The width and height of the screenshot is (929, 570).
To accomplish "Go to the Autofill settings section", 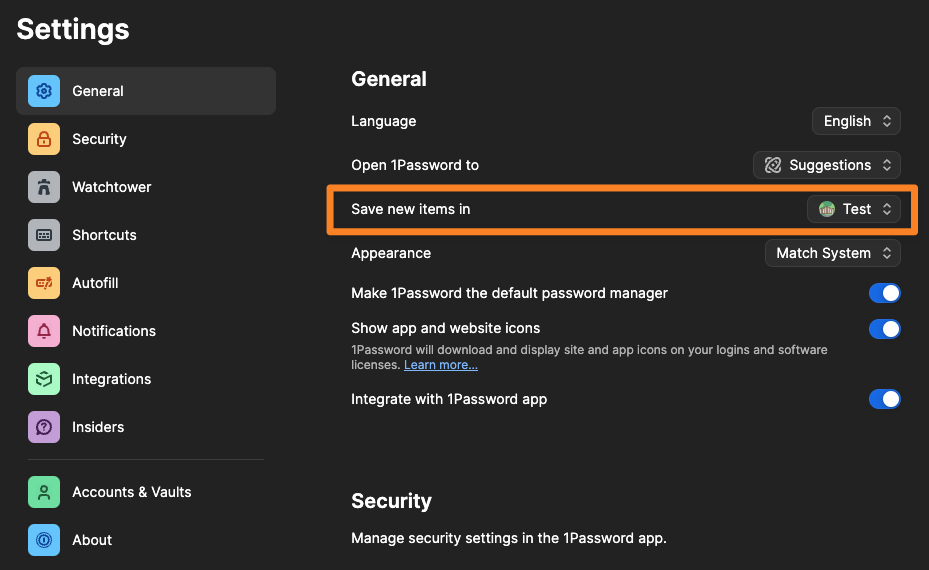I will (x=95, y=283).
